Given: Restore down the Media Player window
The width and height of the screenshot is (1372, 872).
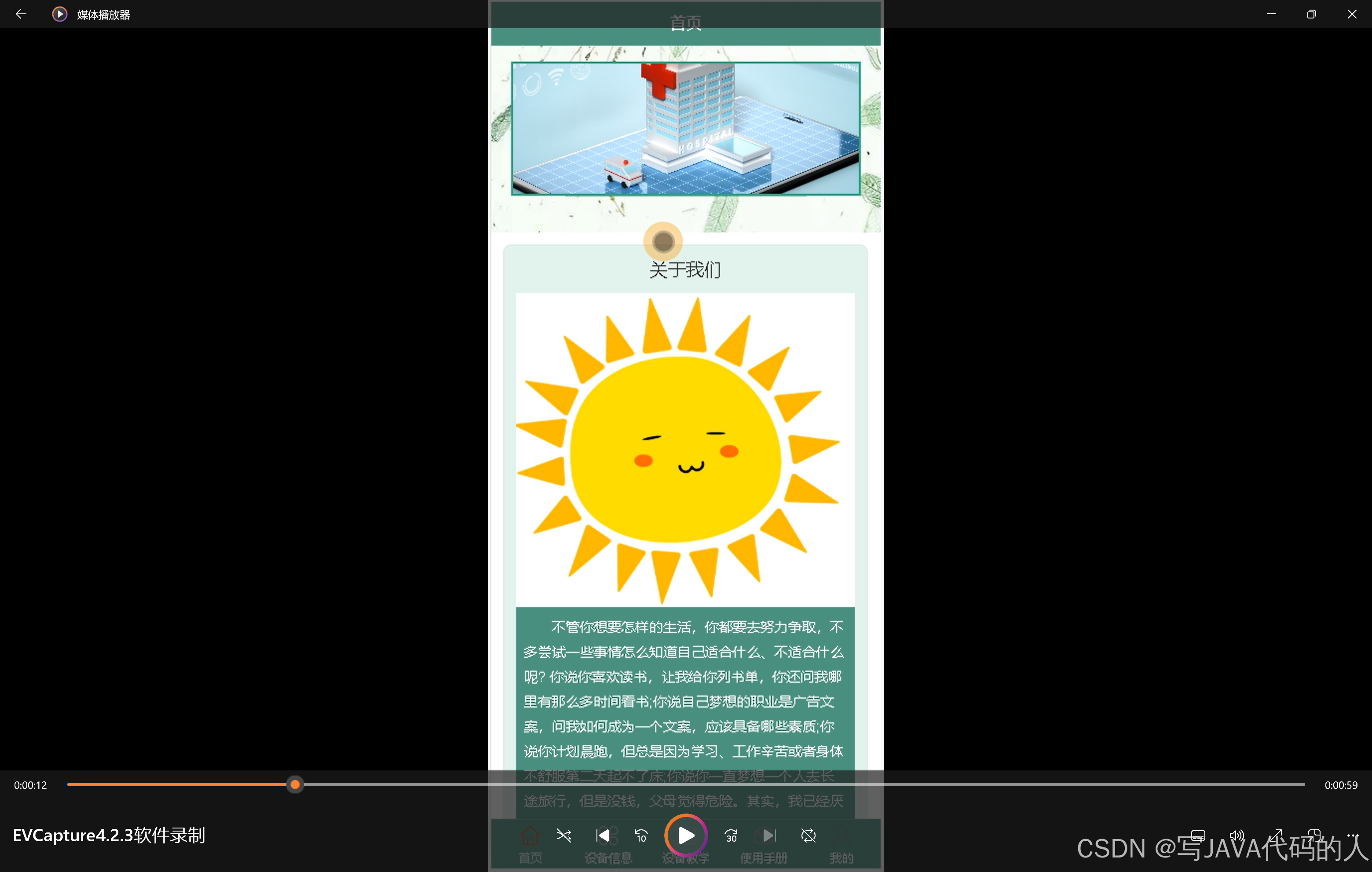Looking at the screenshot, I should point(1312,14).
